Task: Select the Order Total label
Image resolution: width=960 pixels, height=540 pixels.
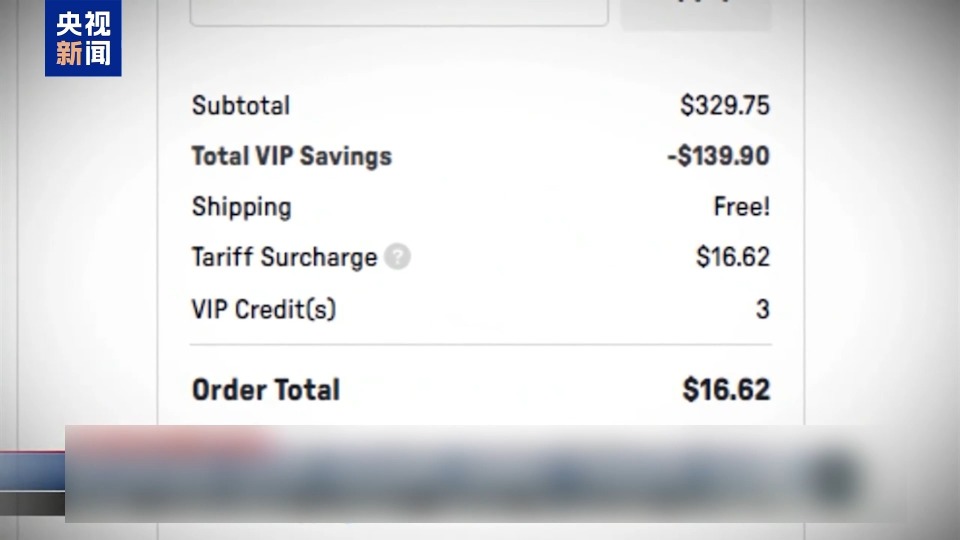Action: (266, 390)
